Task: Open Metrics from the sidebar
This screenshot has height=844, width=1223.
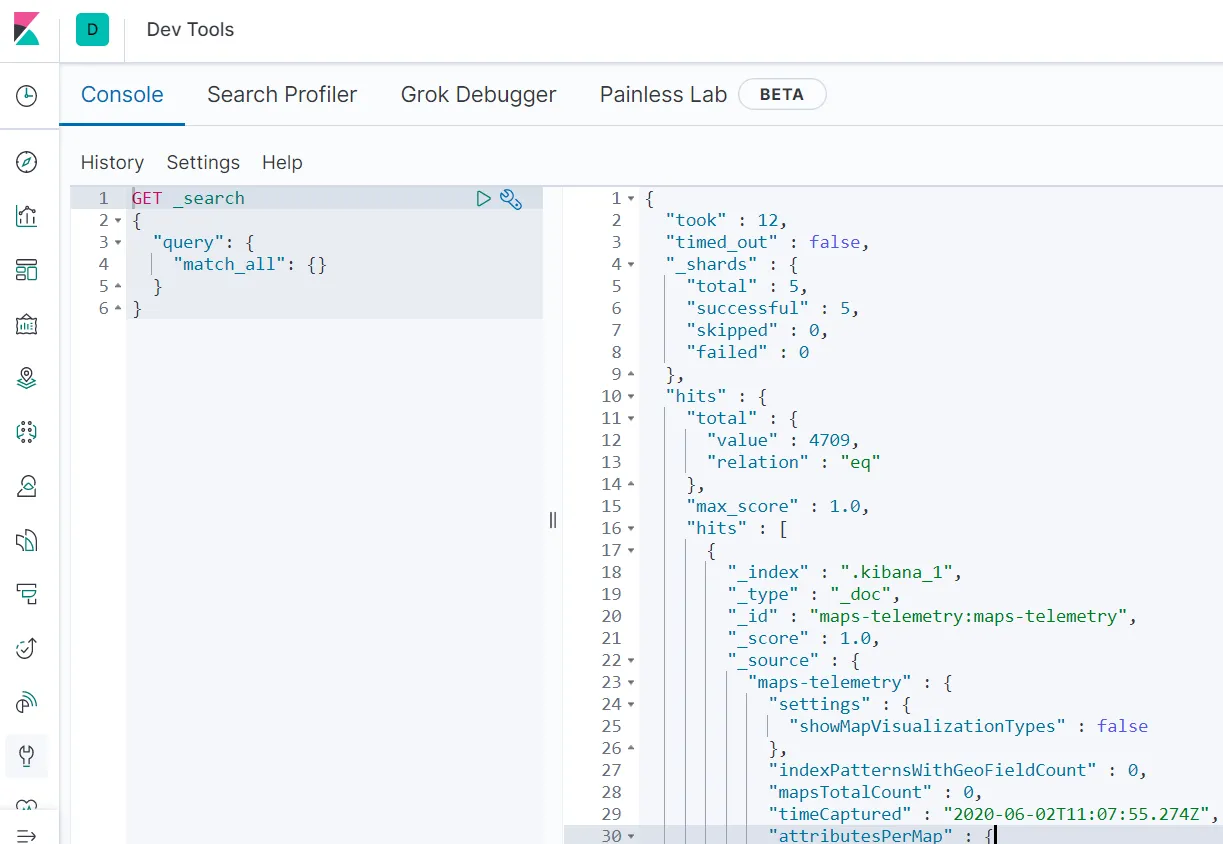Action: pos(27,486)
